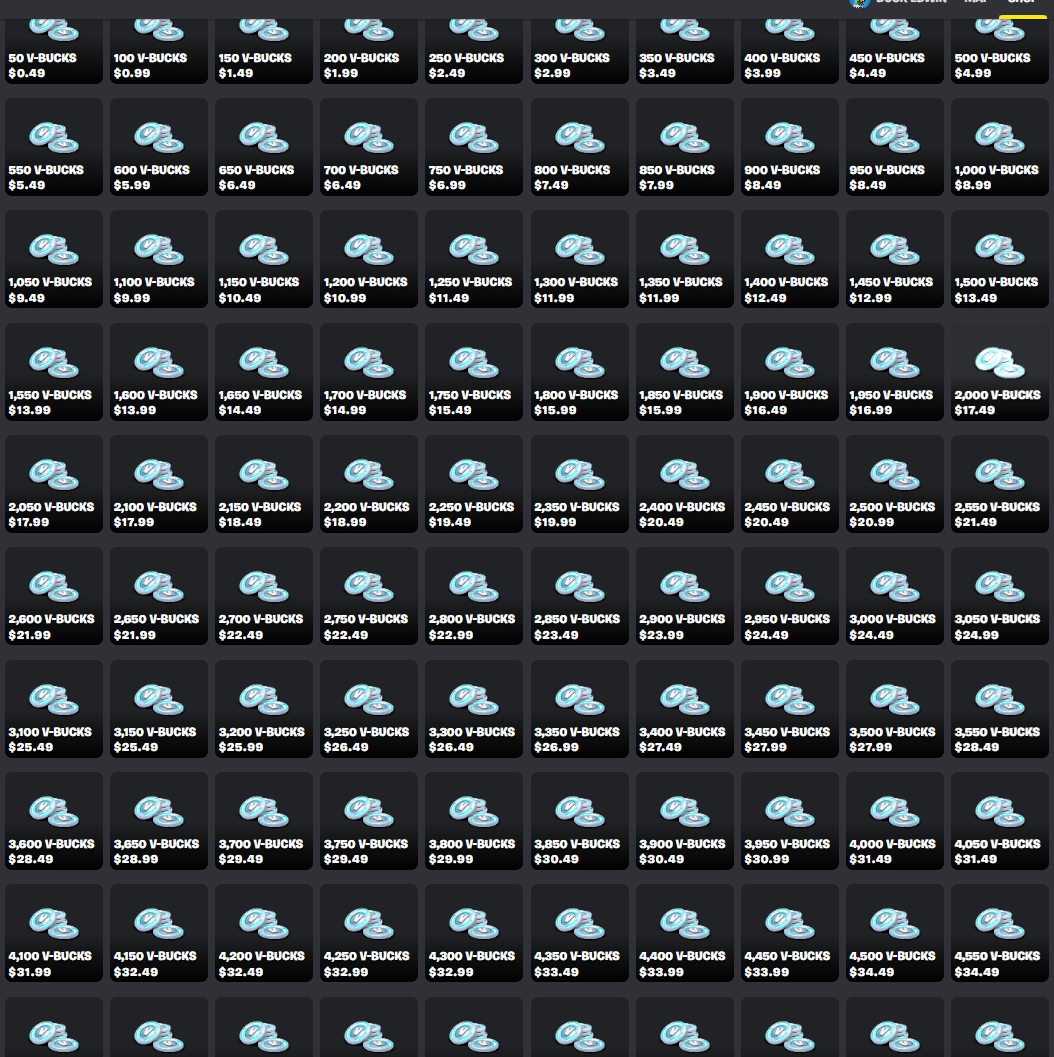This screenshot has height=1057, width=1054.
Task: Click the "900 V-BUCKS" label
Action: tap(782, 170)
